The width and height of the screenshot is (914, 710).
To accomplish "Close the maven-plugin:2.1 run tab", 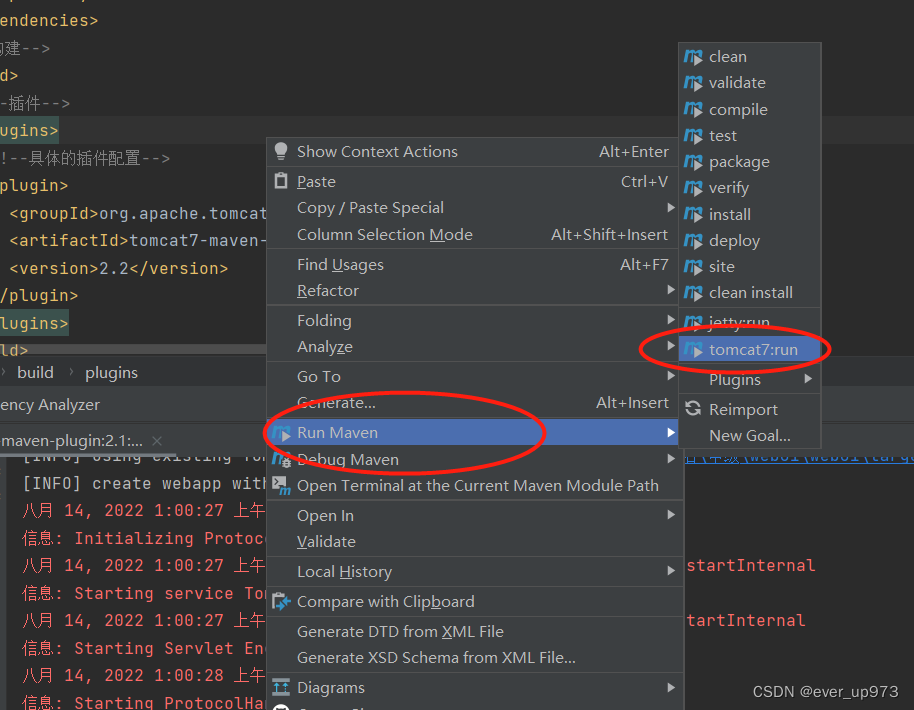I will click(x=157, y=441).
